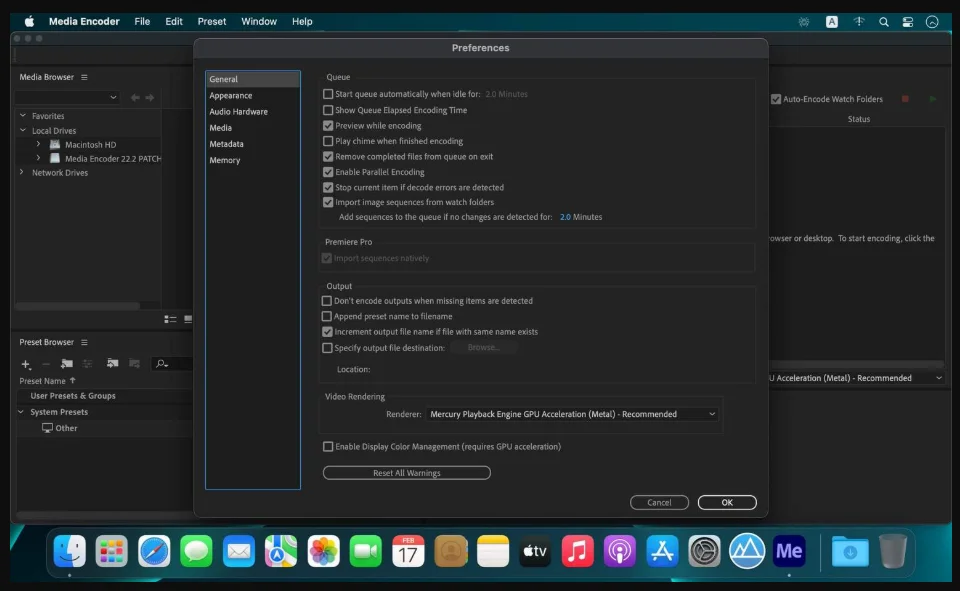Screen dimensions: 960x591
Task: Click the green start queue icon
Action: coord(932,99)
